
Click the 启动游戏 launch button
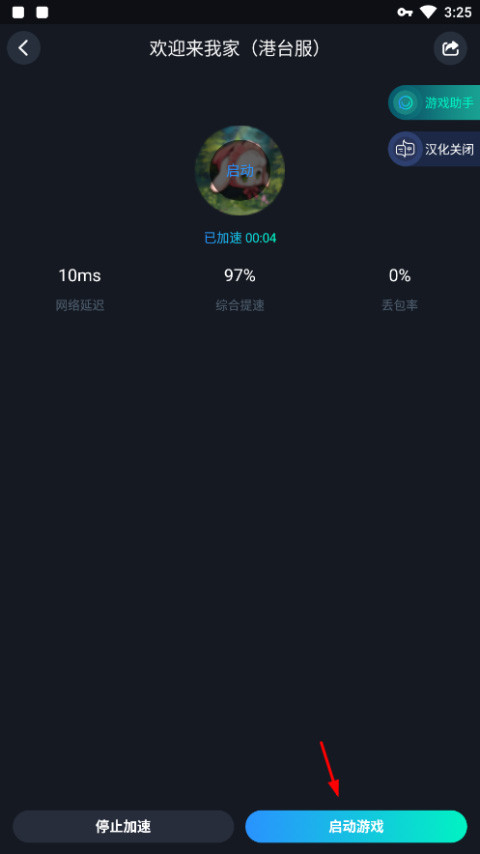[356, 827]
